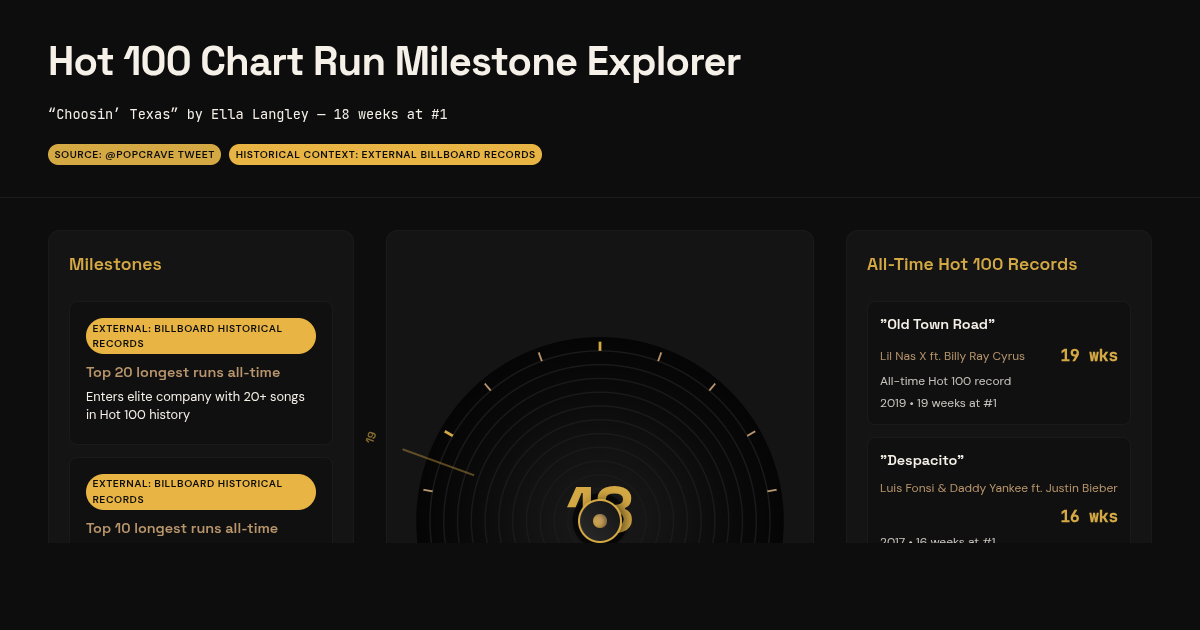
Task: Click the "Milestones" panel heading
Action: coord(115,264)
